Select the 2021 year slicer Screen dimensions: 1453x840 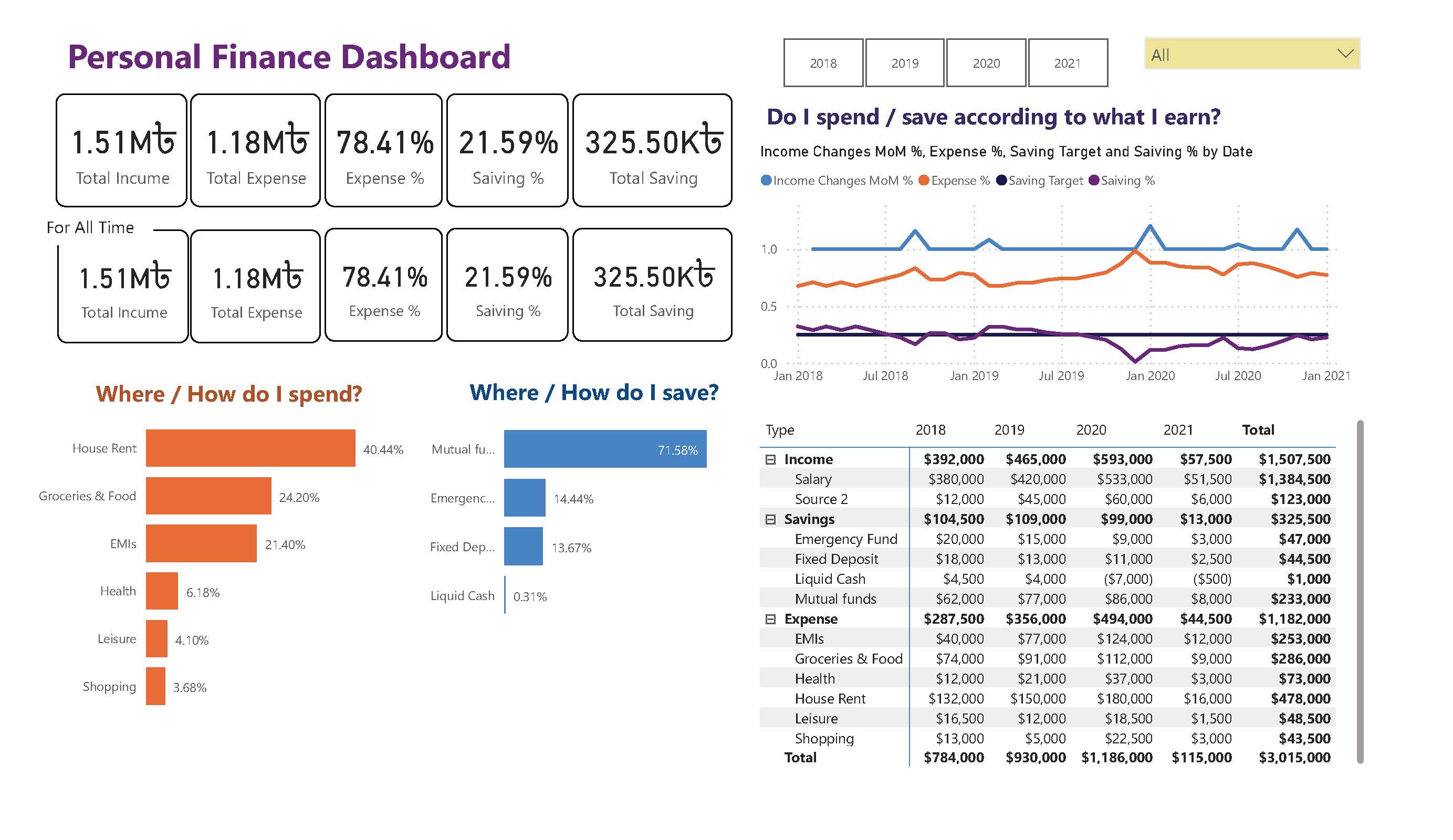coord(1067,63)
